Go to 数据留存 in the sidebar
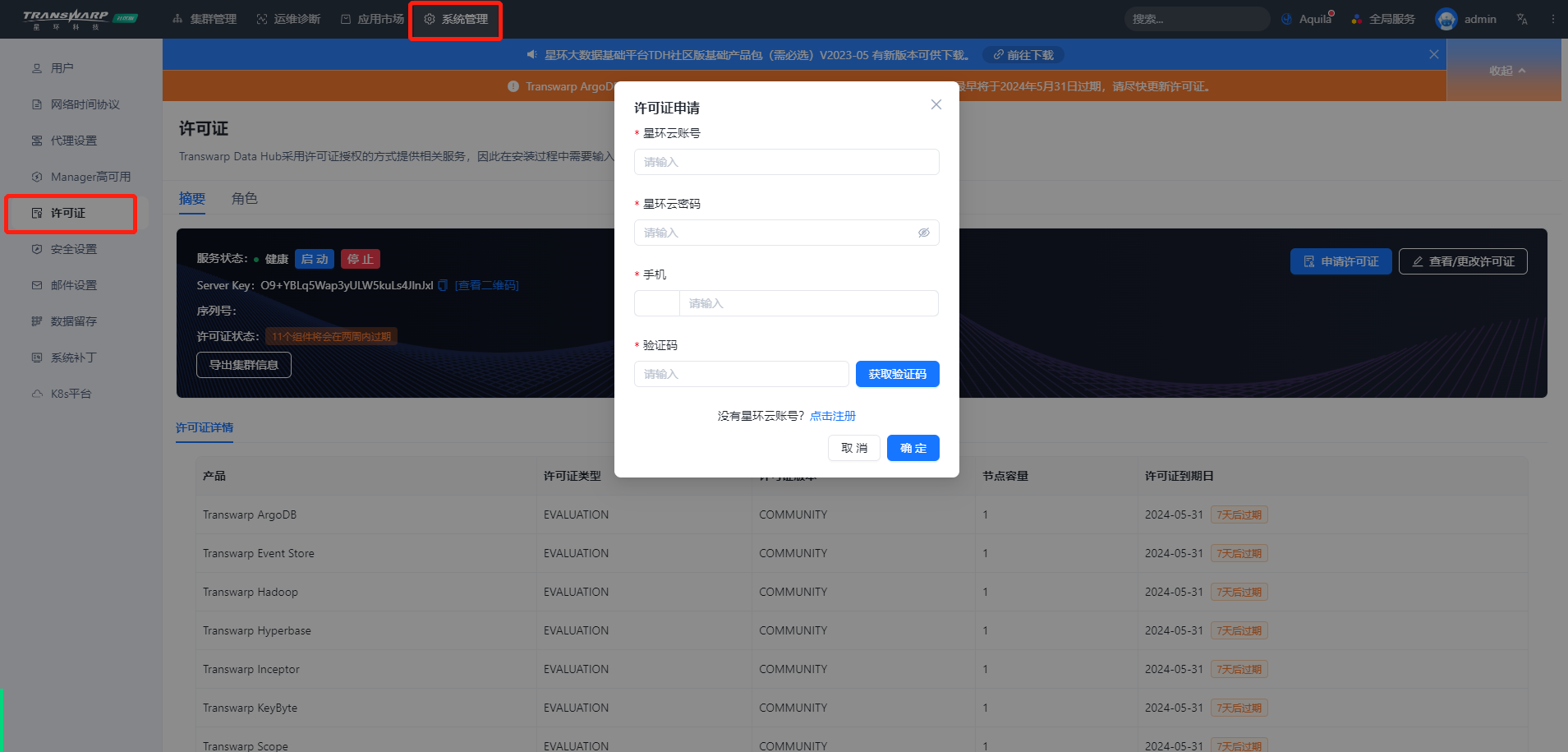The height and width of the screenshot is (752, 1568). (x=64, y=321)
